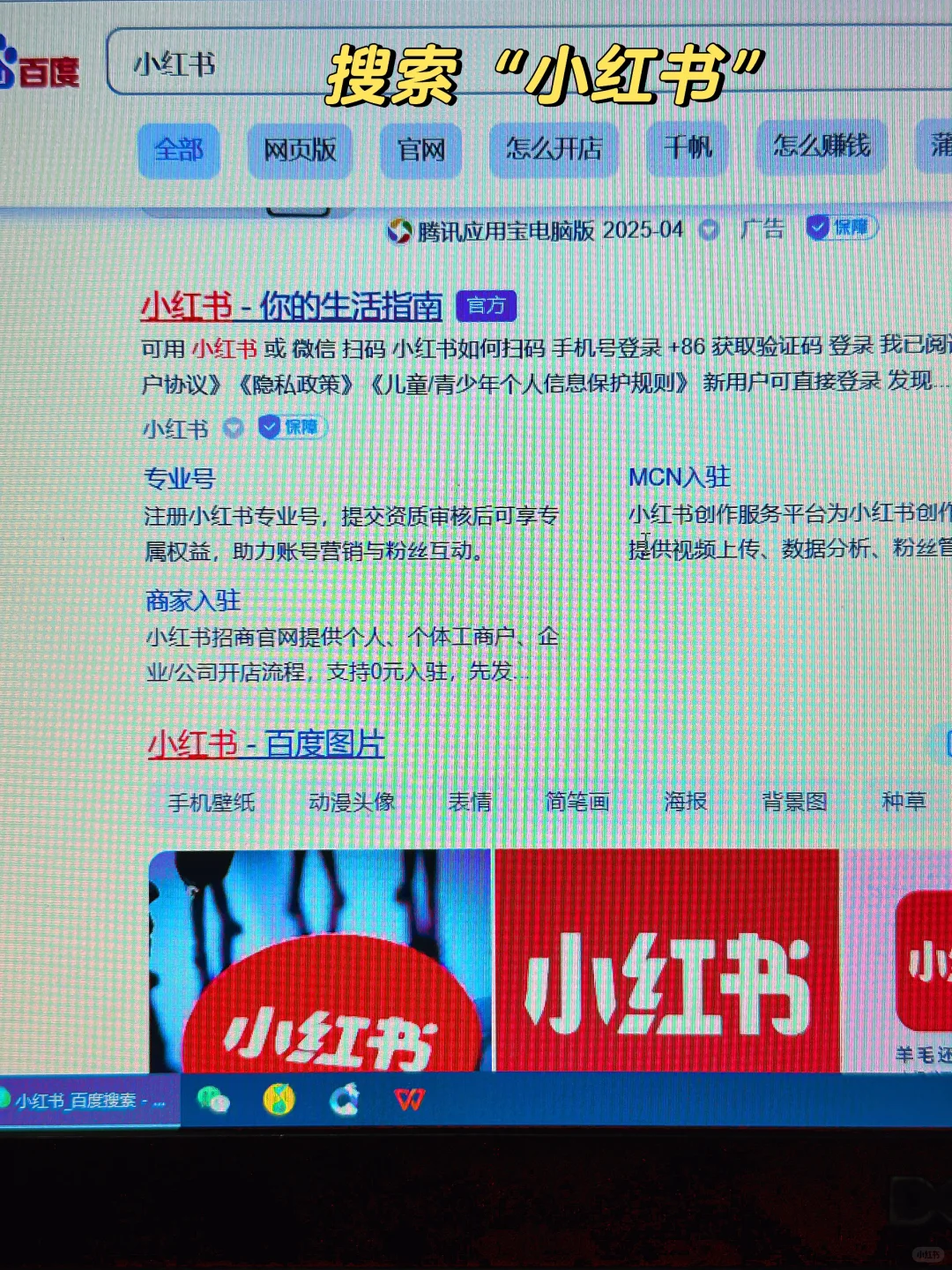Filter images by 背景图
The height and width of the screenshot is (1270, 952).
[794, 801]
